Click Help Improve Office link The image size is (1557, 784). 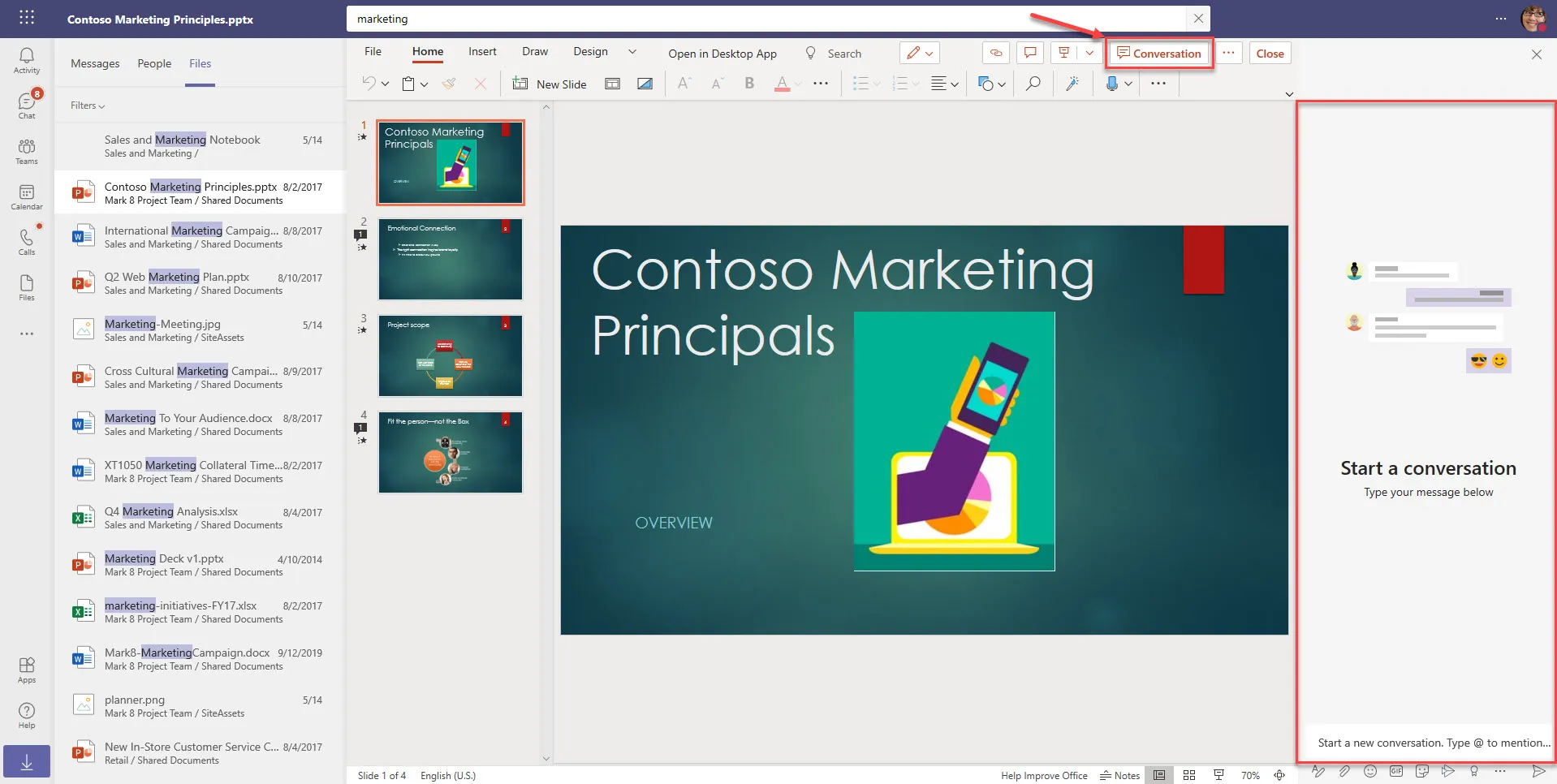pos(1044,775)
